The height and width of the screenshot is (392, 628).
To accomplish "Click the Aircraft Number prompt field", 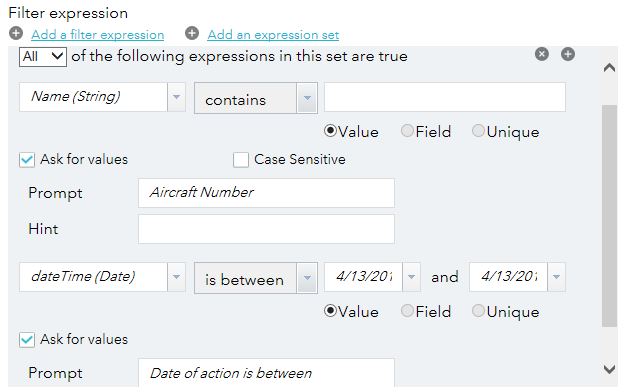I will pos(266,193).
